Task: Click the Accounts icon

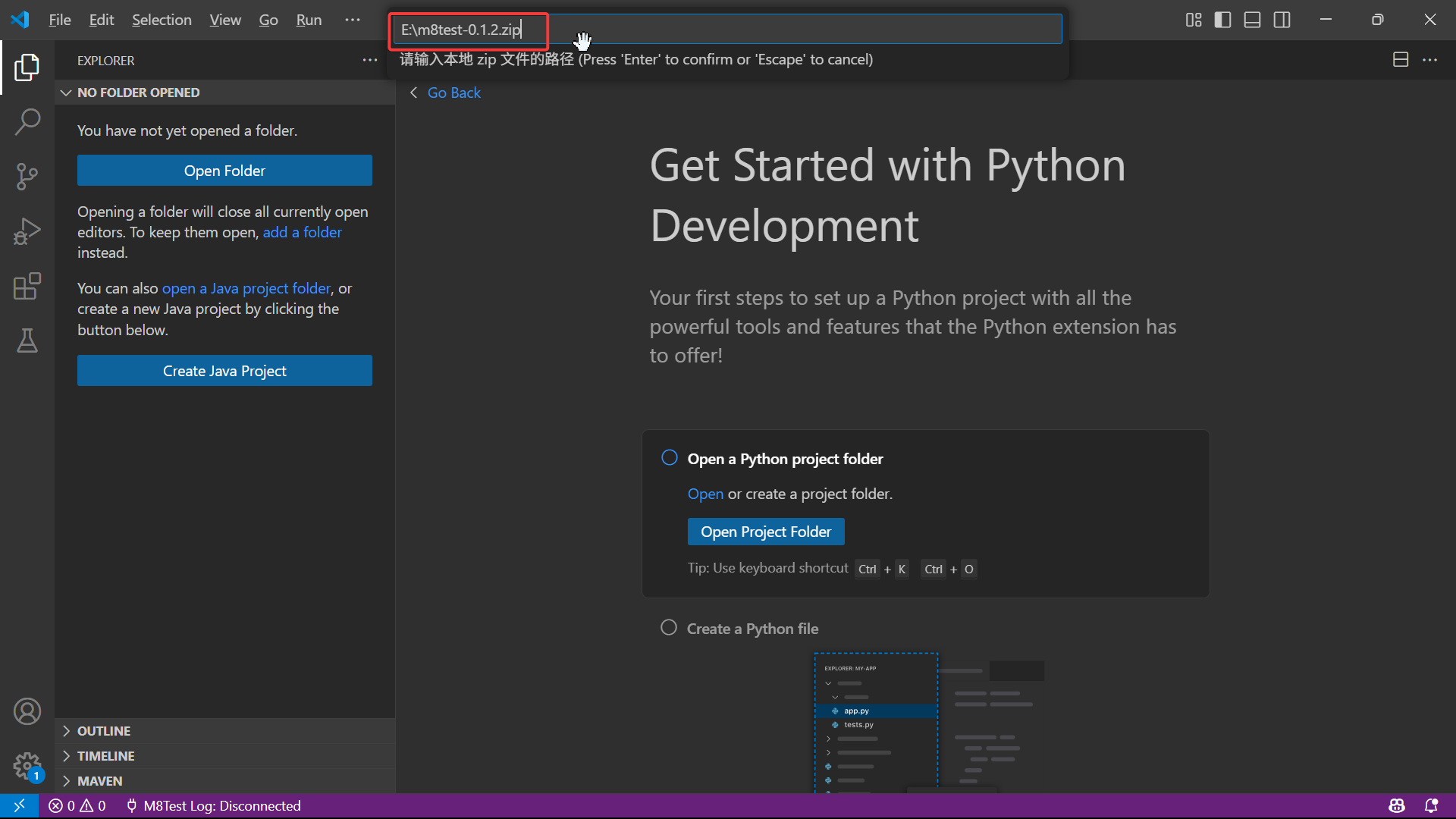Action: 27,711
